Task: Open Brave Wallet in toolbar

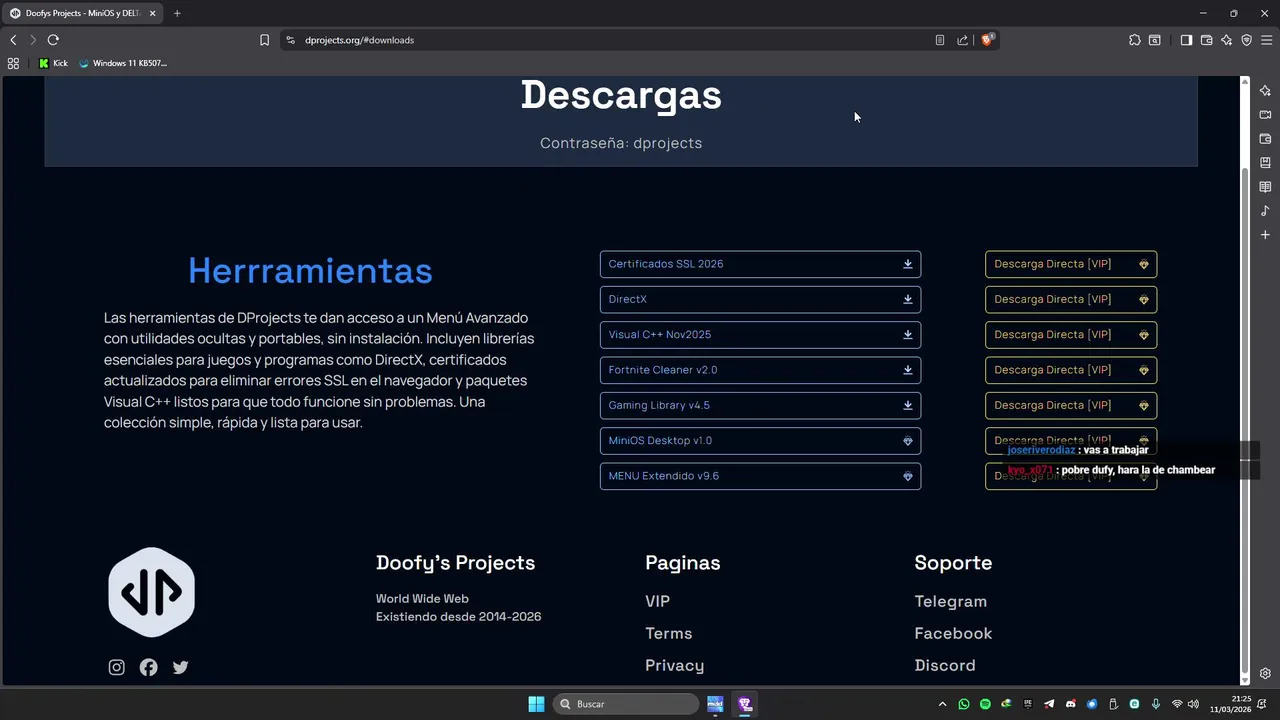Action: pos(1206,40)
